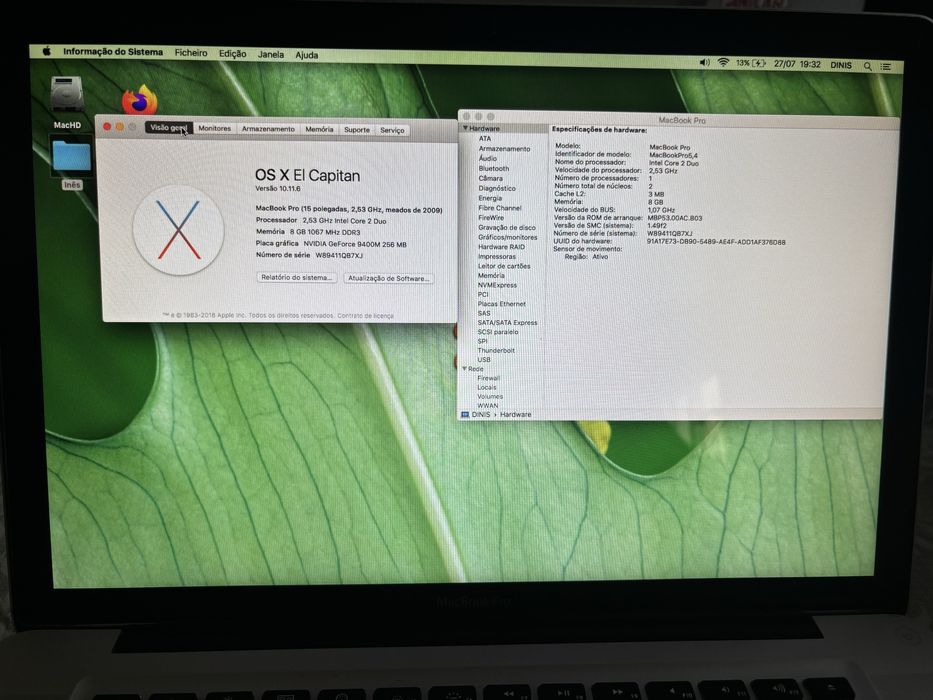Select Energia in the sidebar
The height and width of the screenshot is (700, 933).
pos(490,198)
